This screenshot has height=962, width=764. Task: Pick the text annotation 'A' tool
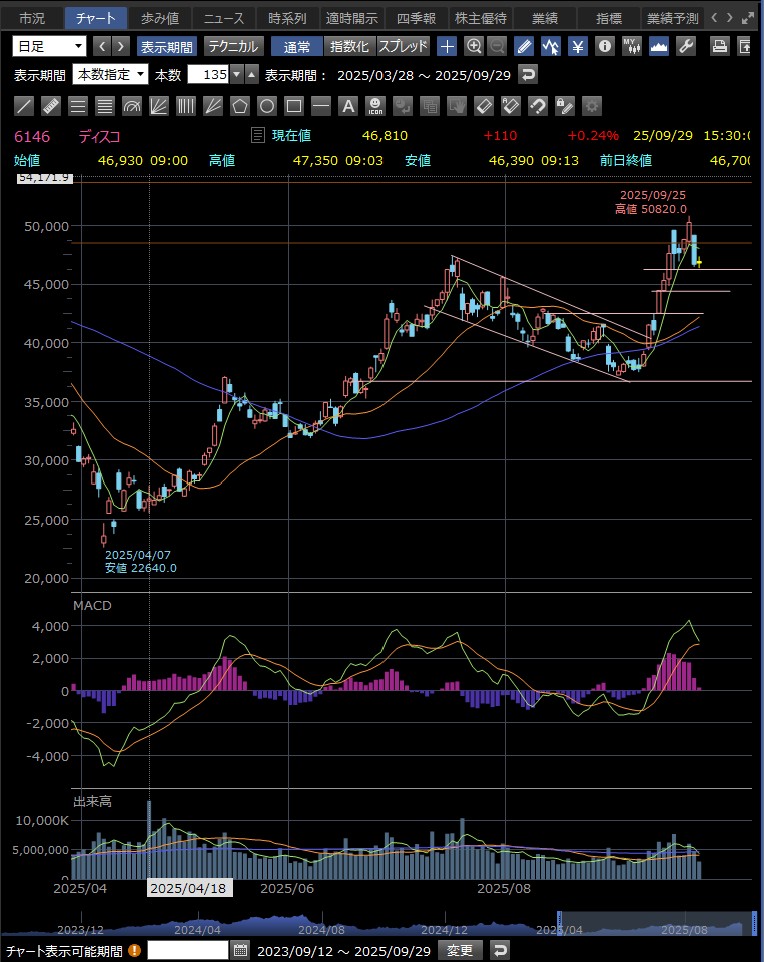coord(347,106)
